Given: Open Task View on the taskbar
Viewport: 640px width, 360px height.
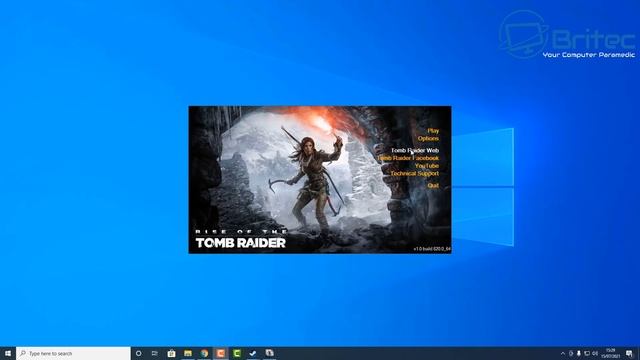Looking at the screenshot, I should [x=155, y=353].
